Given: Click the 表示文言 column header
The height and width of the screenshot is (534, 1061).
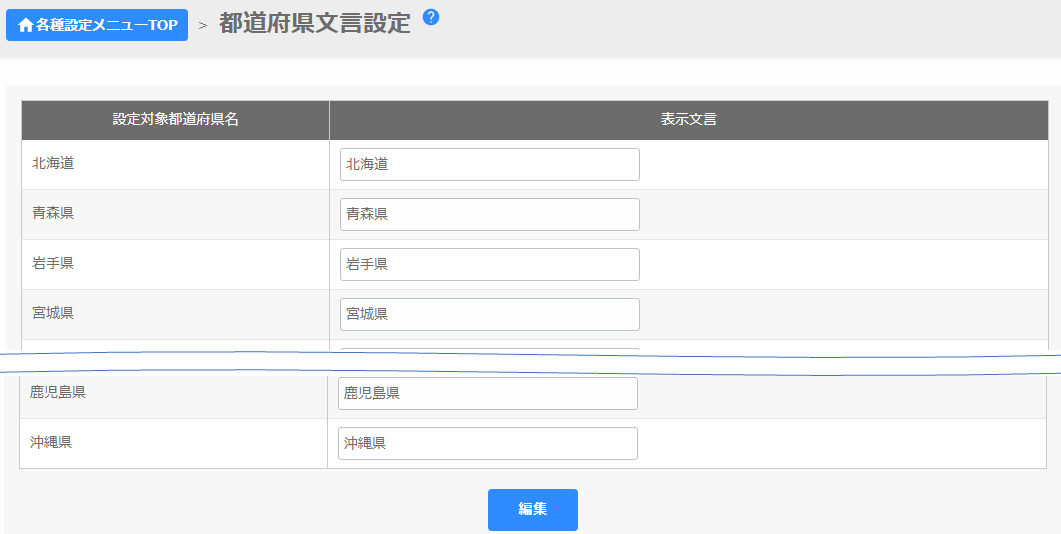Looking at the screenshot, I should (688, 120).
